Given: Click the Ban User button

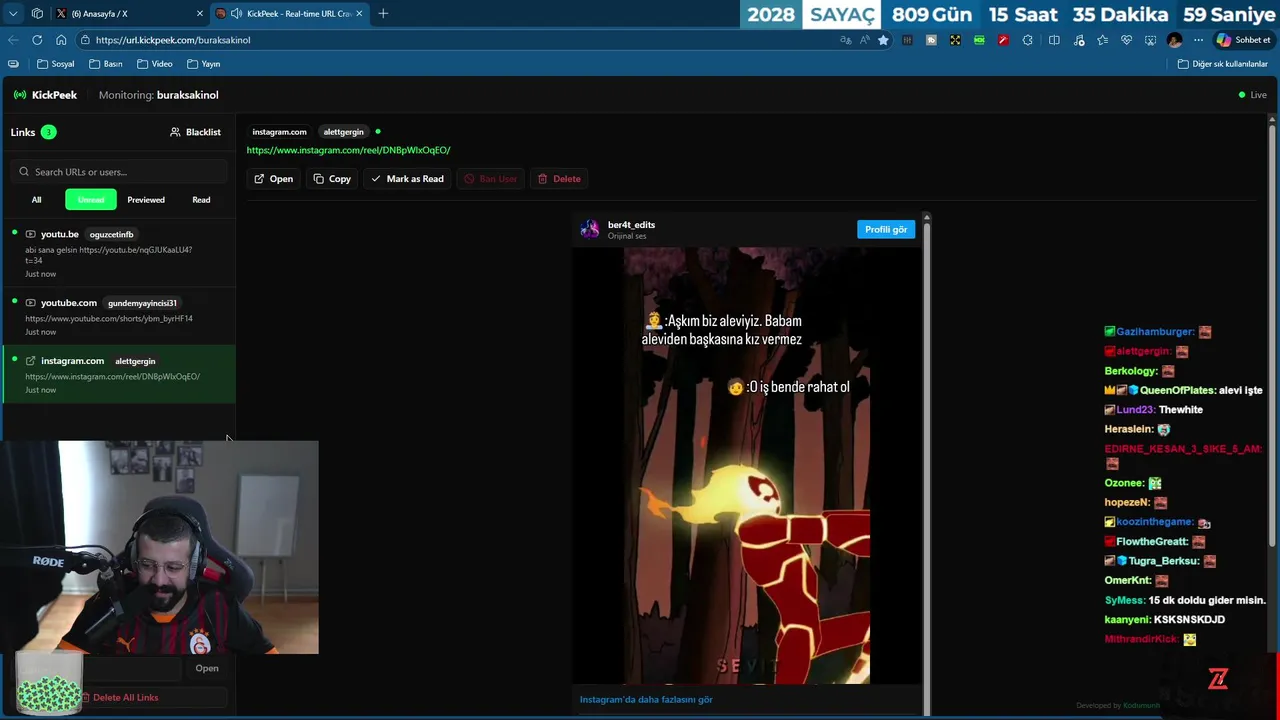Looking at the screenshot, I should [490, 179].
